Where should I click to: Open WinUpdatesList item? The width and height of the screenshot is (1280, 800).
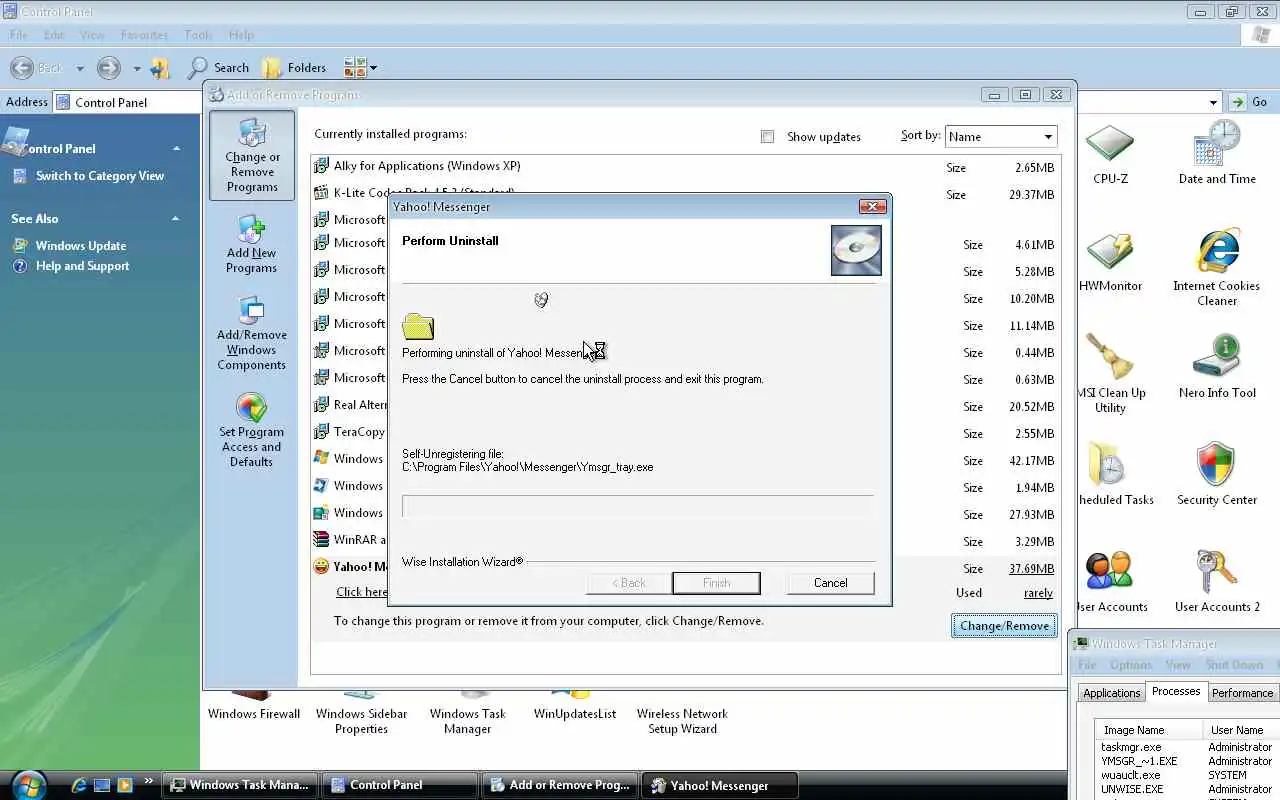[x=575, y=706]
